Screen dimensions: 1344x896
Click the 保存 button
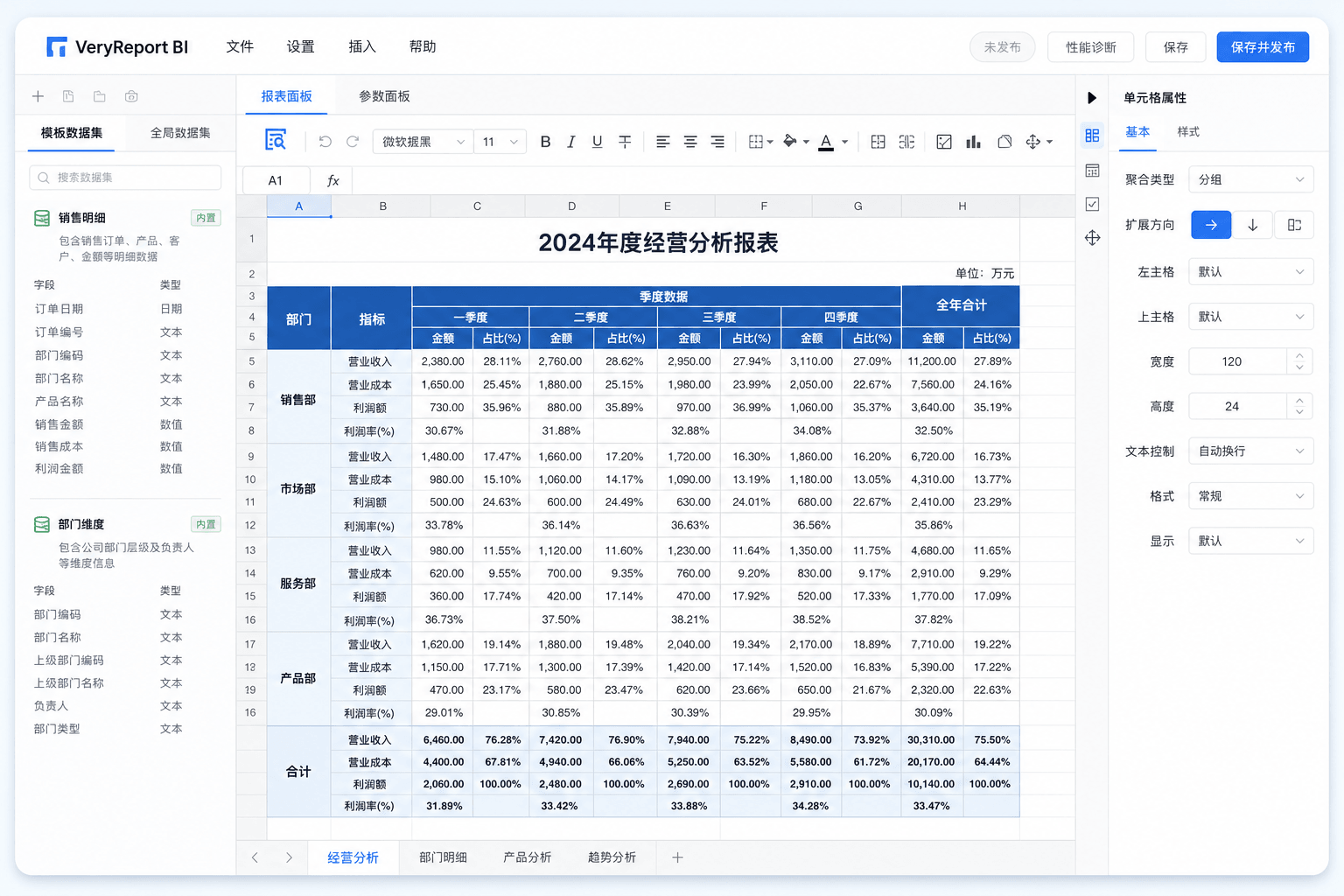coord(1175,47)
